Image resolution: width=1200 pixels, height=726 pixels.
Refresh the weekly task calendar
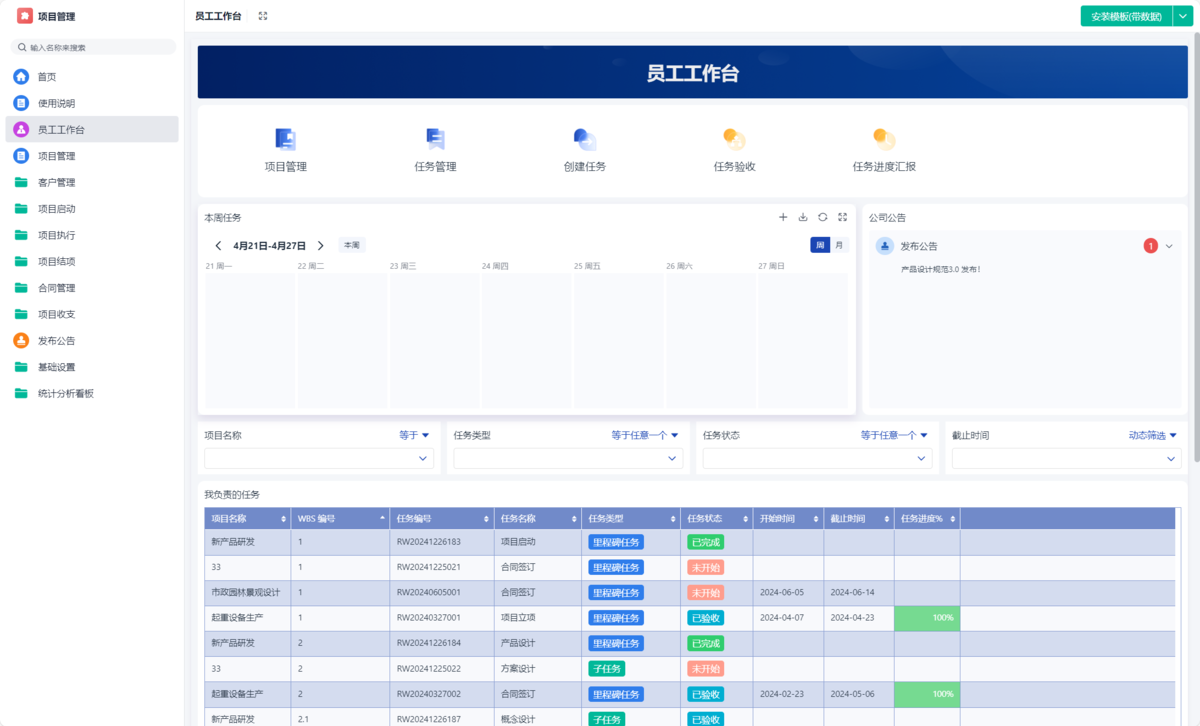click(x=822, y=217)
